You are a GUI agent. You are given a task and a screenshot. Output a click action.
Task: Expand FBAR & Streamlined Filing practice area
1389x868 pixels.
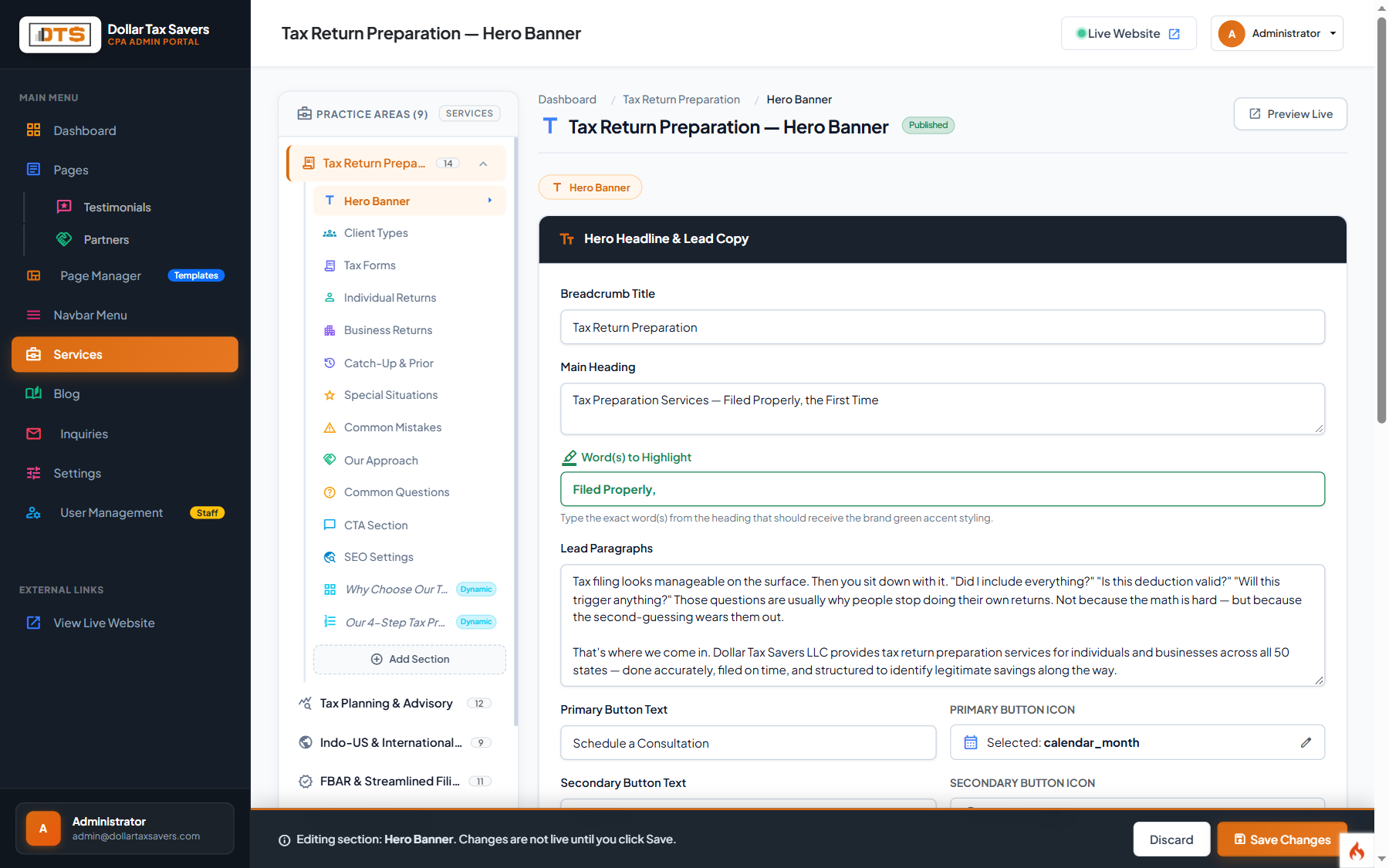[x=396, y=781]
